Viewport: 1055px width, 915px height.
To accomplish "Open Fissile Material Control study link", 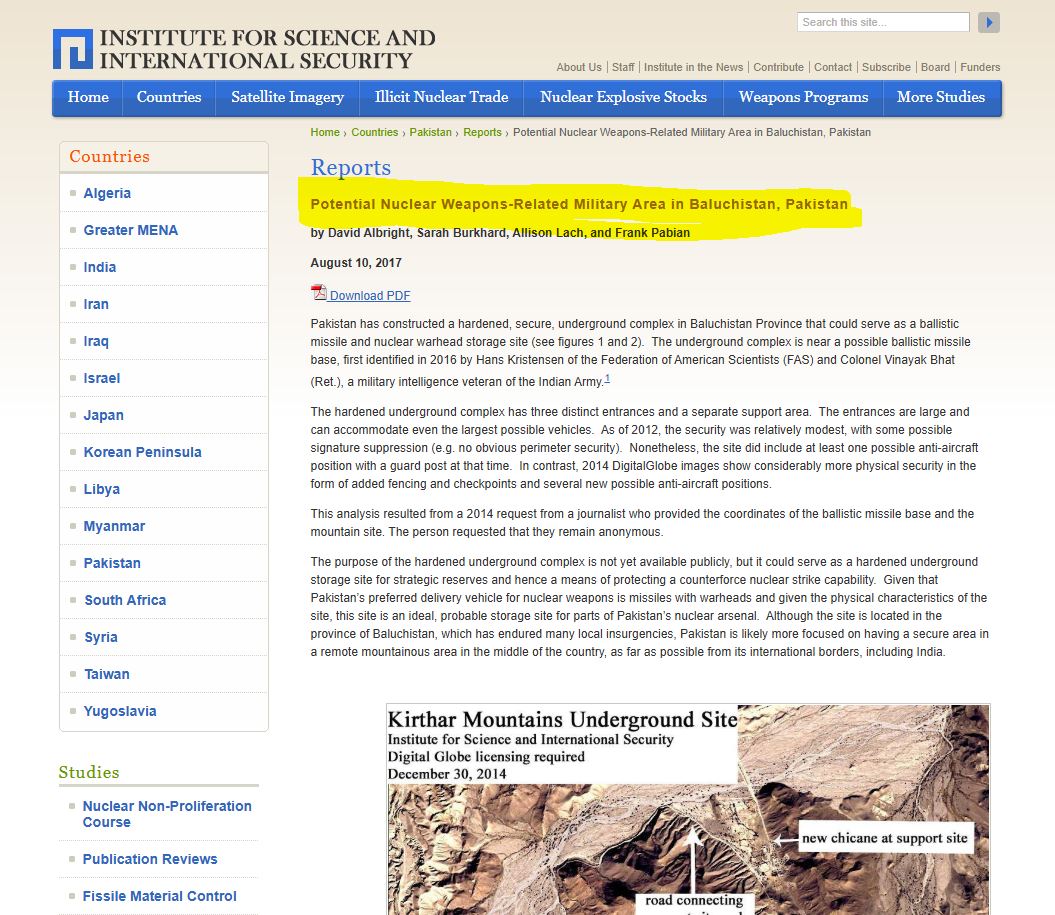I will point(159,896).
